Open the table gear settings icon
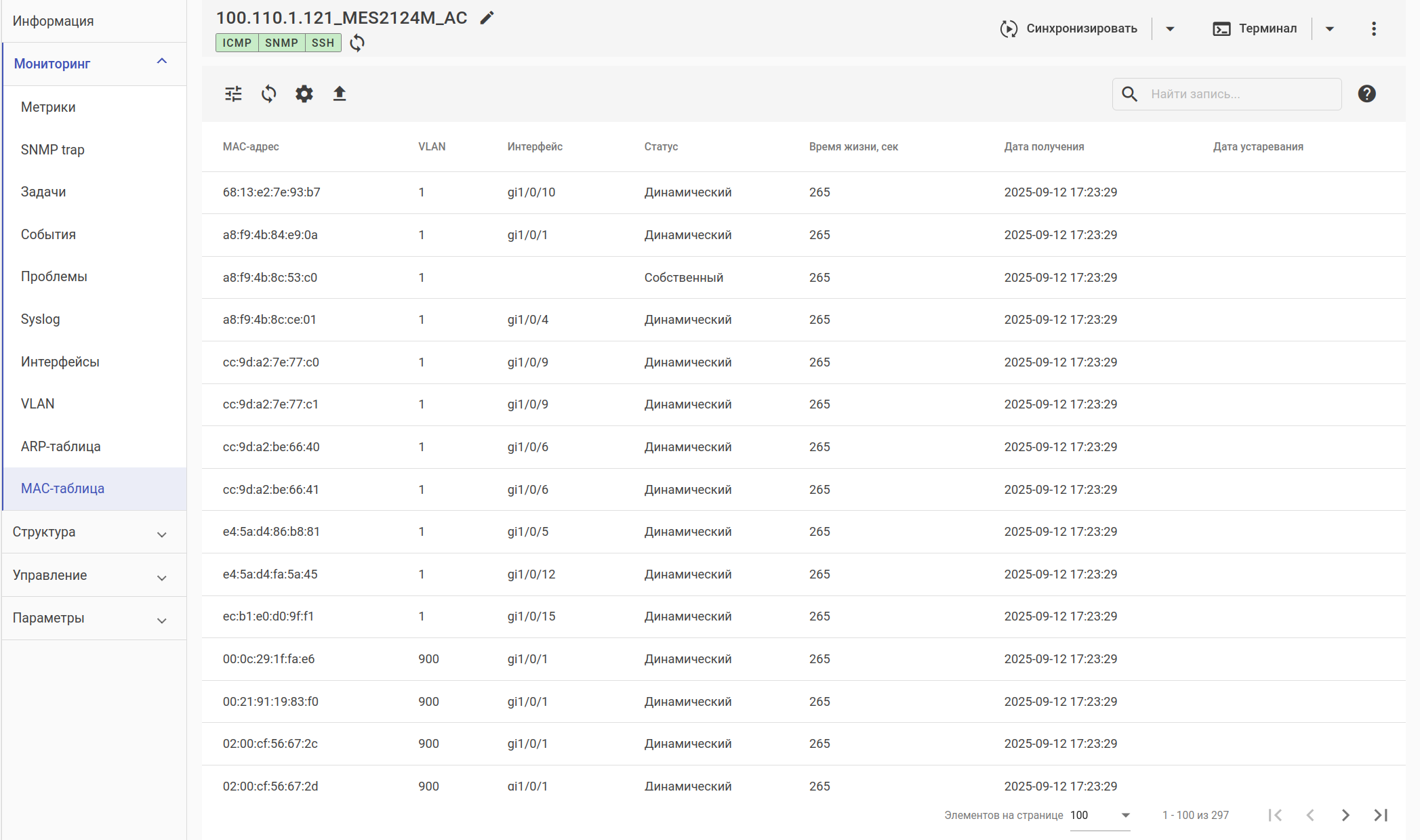The image size is (1420, 840). coord(304,93)
